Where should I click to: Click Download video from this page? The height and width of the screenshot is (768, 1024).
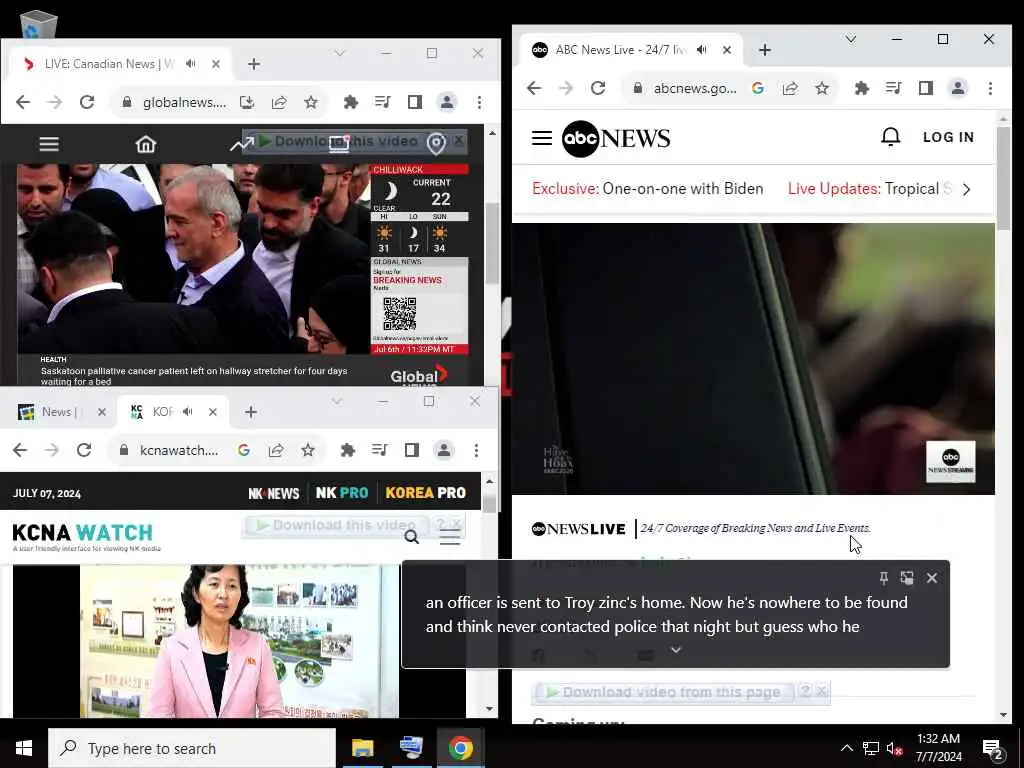pyautogui.click(x=664, y=692)
